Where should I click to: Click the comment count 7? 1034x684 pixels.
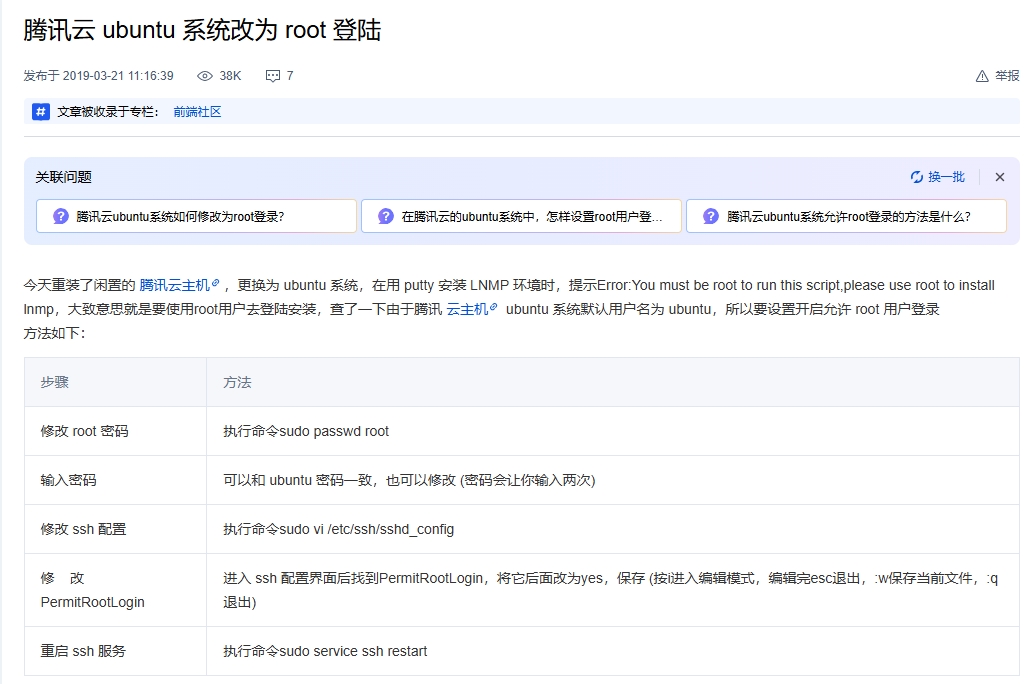tap(289, 76)
